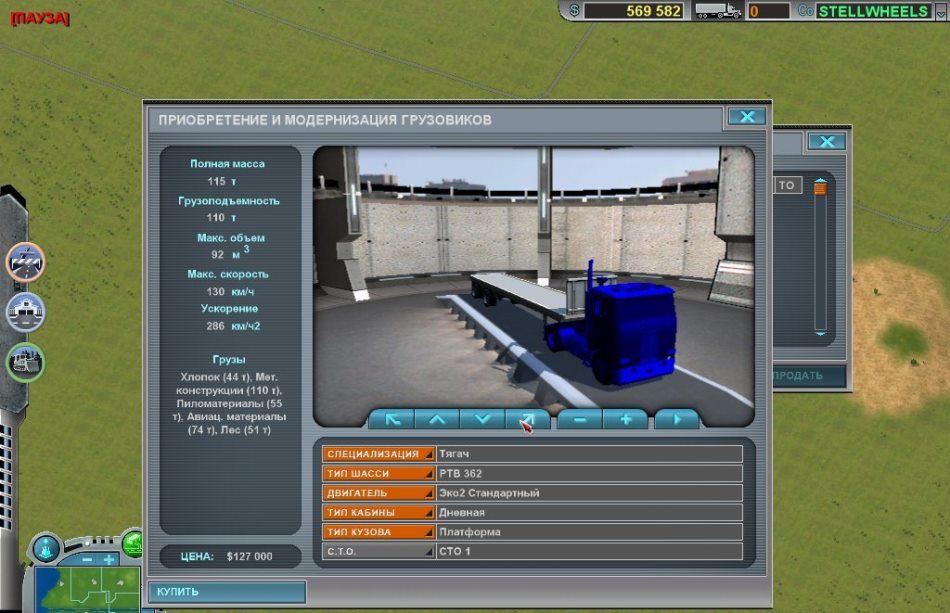Image resolution: width=950 pixels, height=613 pixels.
Task: Expand the Двигатель selection list
Action: 379,493
